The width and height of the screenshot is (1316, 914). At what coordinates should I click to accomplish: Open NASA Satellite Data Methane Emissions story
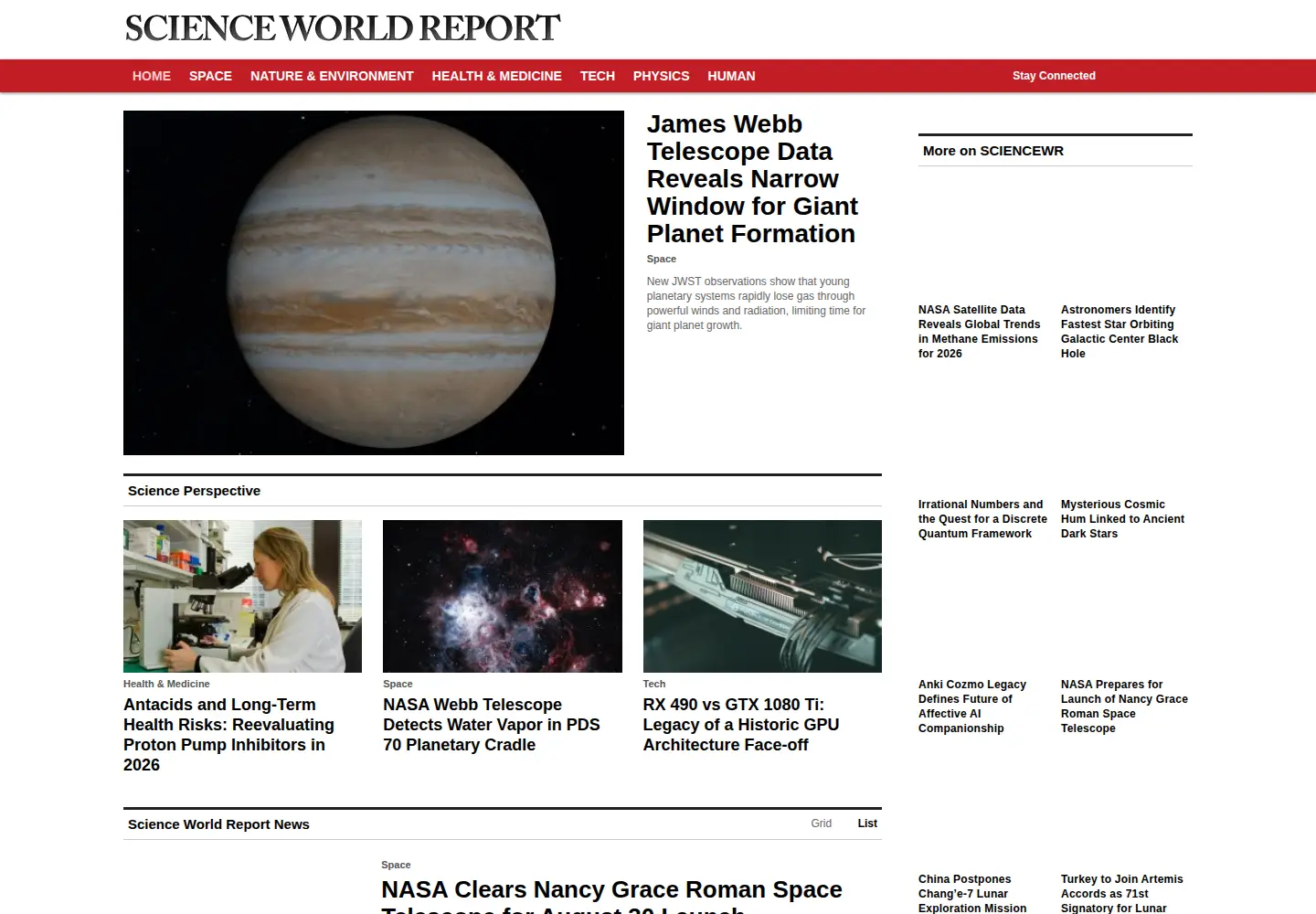pyautogui.click(x=980, y=332)
